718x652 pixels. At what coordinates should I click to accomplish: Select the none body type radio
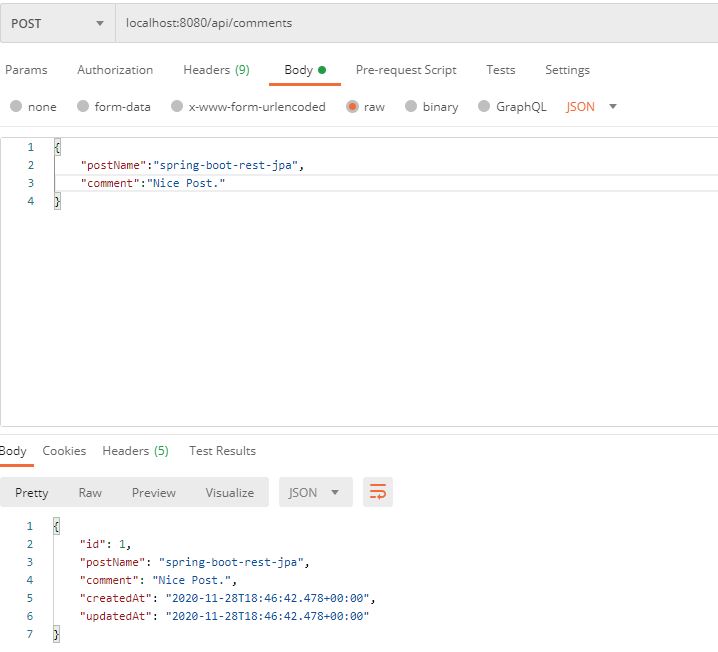16,106
